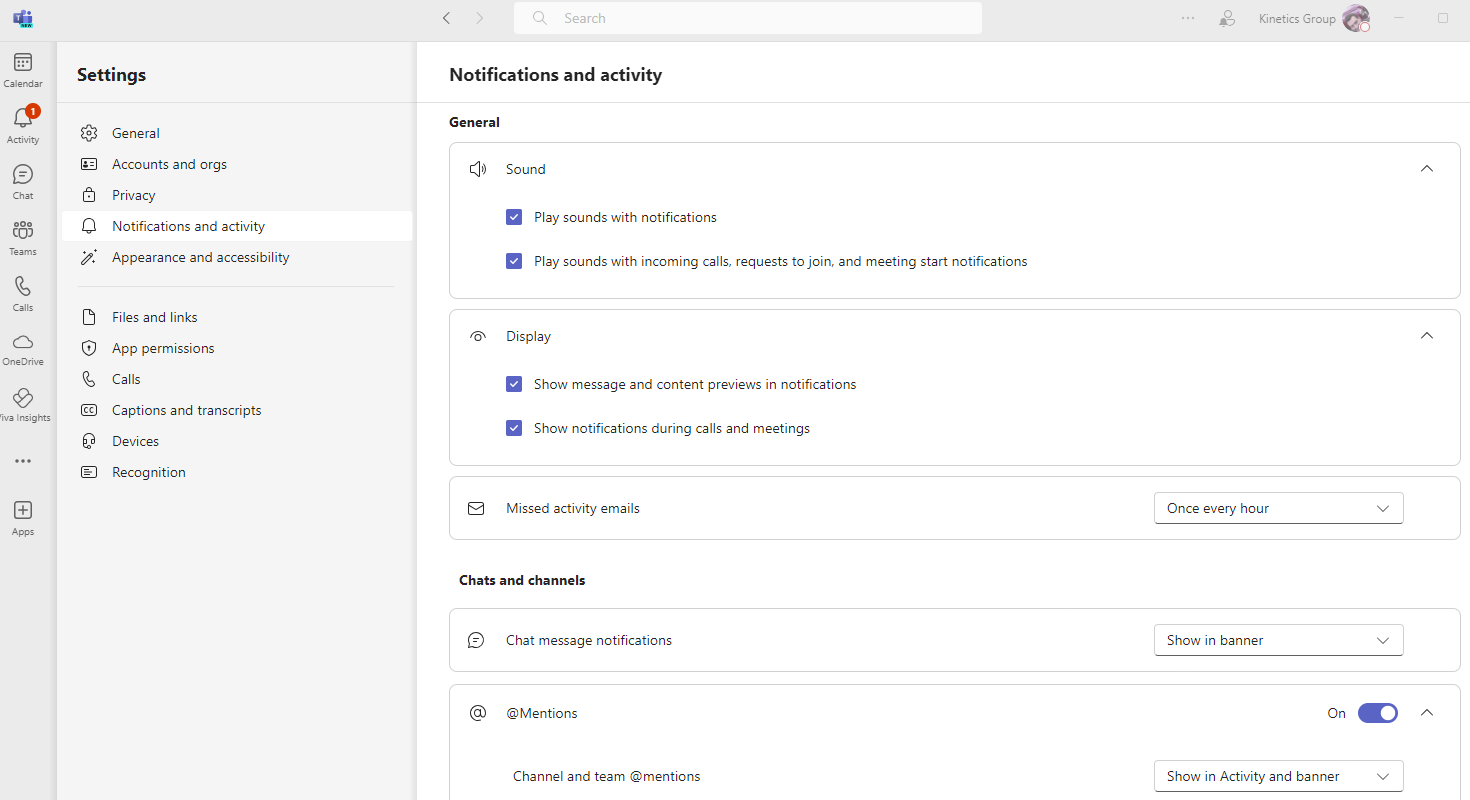
Task: Open Missed activity emails frequency dropdown
Action: (x=1278, y=508)
